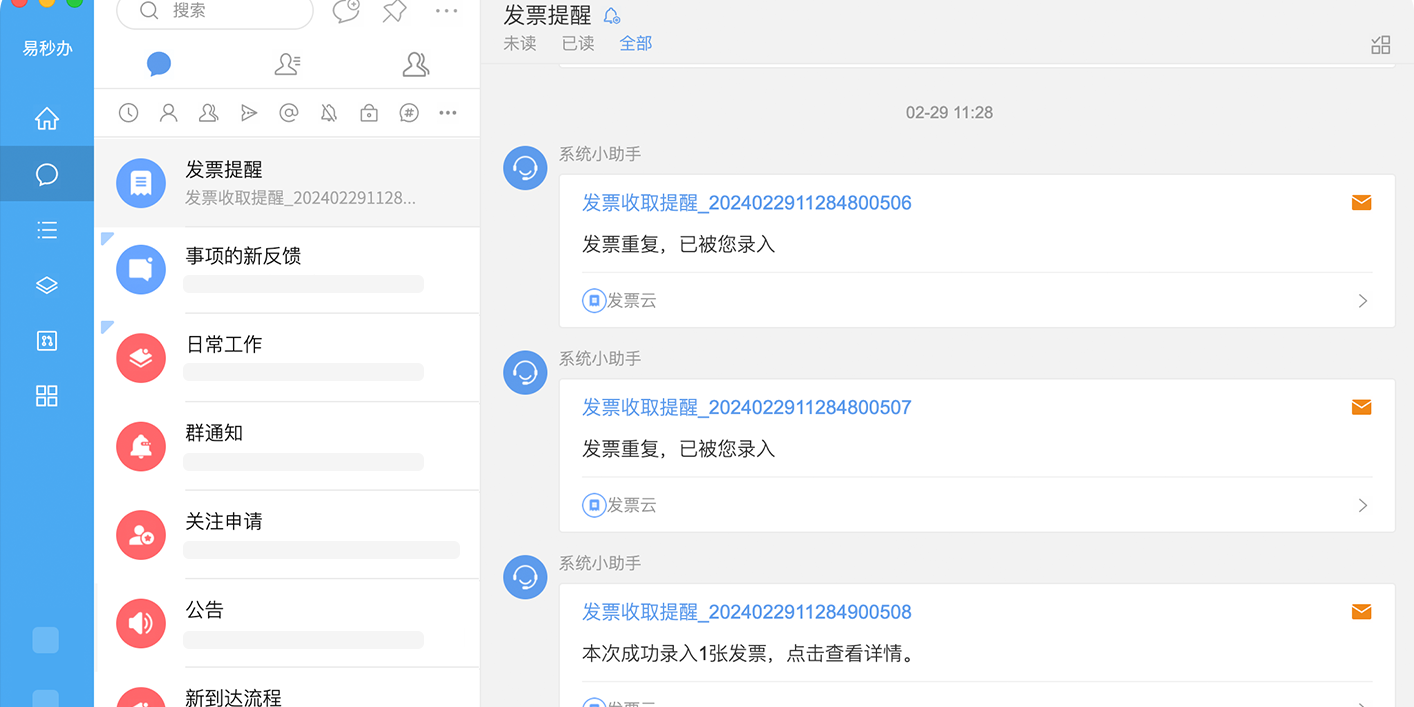Filter conversations by @ mentions icon
This screenshot has width=1414, height=707.
tap(289, 113)
